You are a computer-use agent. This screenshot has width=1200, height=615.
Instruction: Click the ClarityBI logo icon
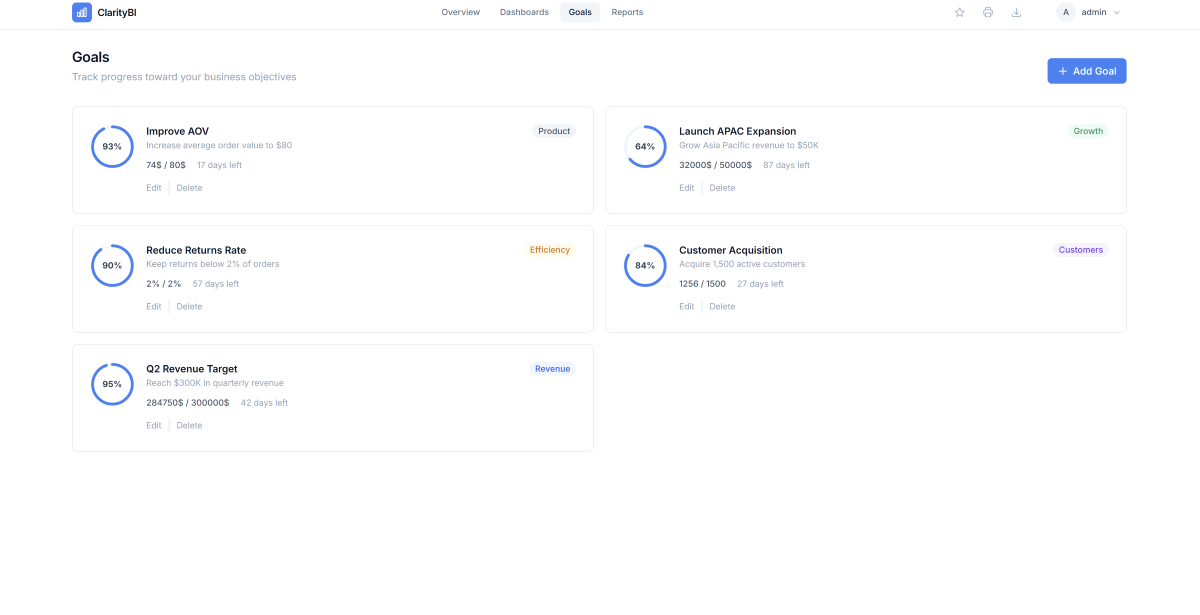(x=82, y=12)
